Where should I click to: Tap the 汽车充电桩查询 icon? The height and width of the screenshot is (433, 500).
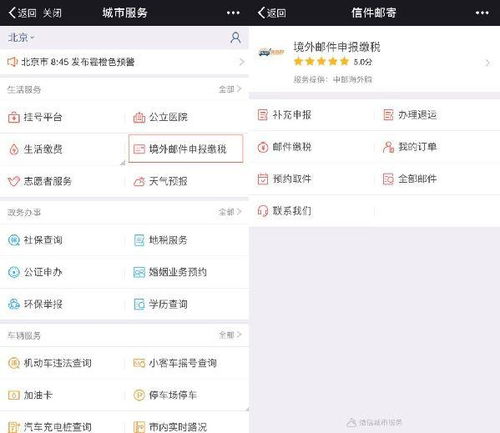[14, 427]
